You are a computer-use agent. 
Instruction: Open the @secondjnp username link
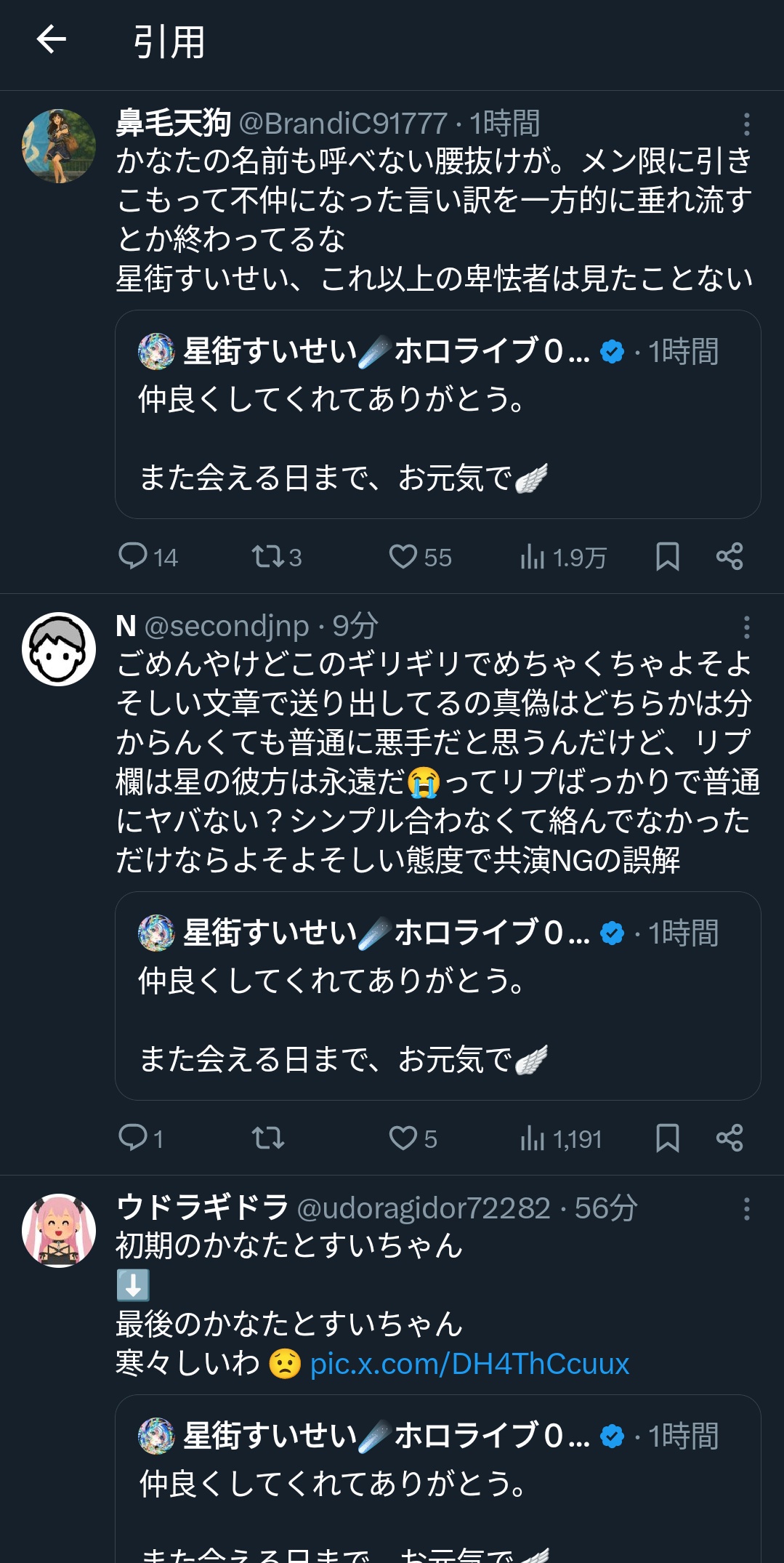point(227,626)
